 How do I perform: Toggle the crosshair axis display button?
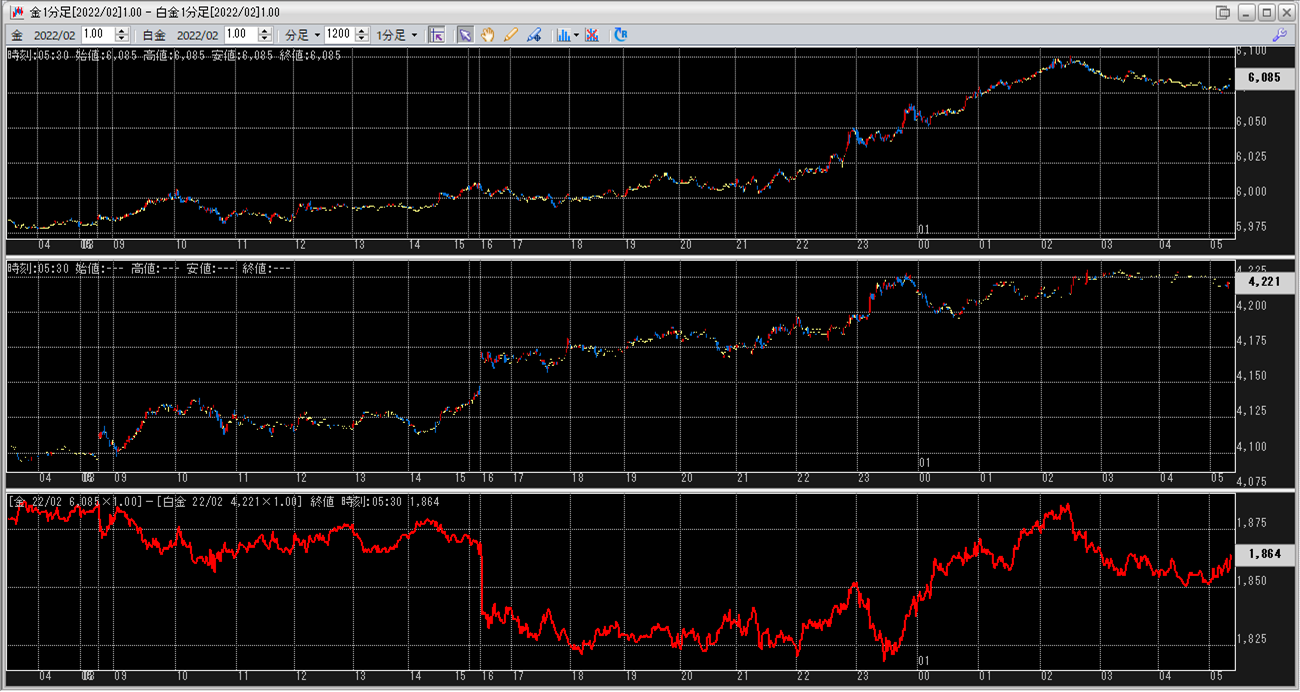pos(436,35)
